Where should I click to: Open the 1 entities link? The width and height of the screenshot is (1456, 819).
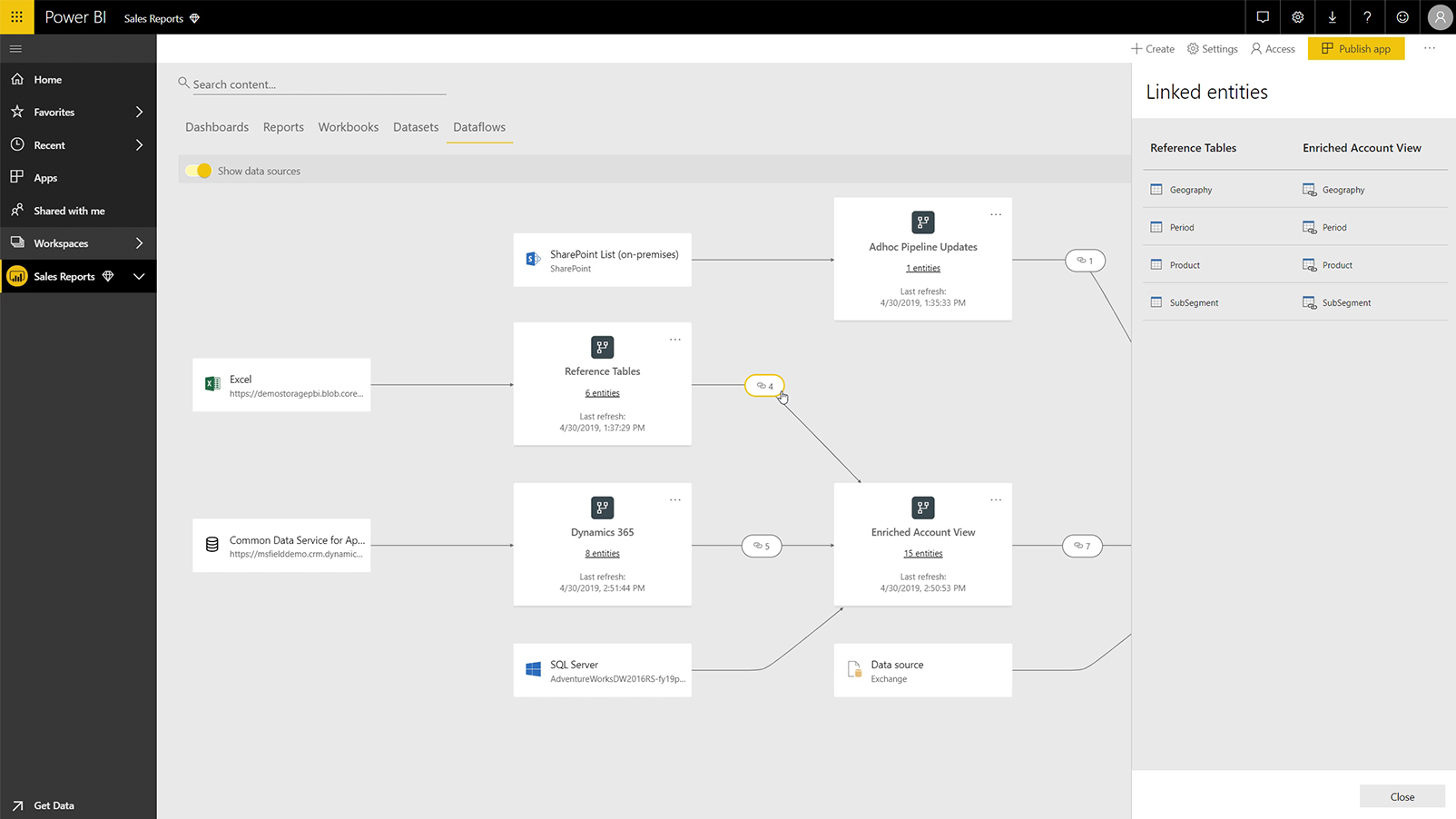[923, 268]
